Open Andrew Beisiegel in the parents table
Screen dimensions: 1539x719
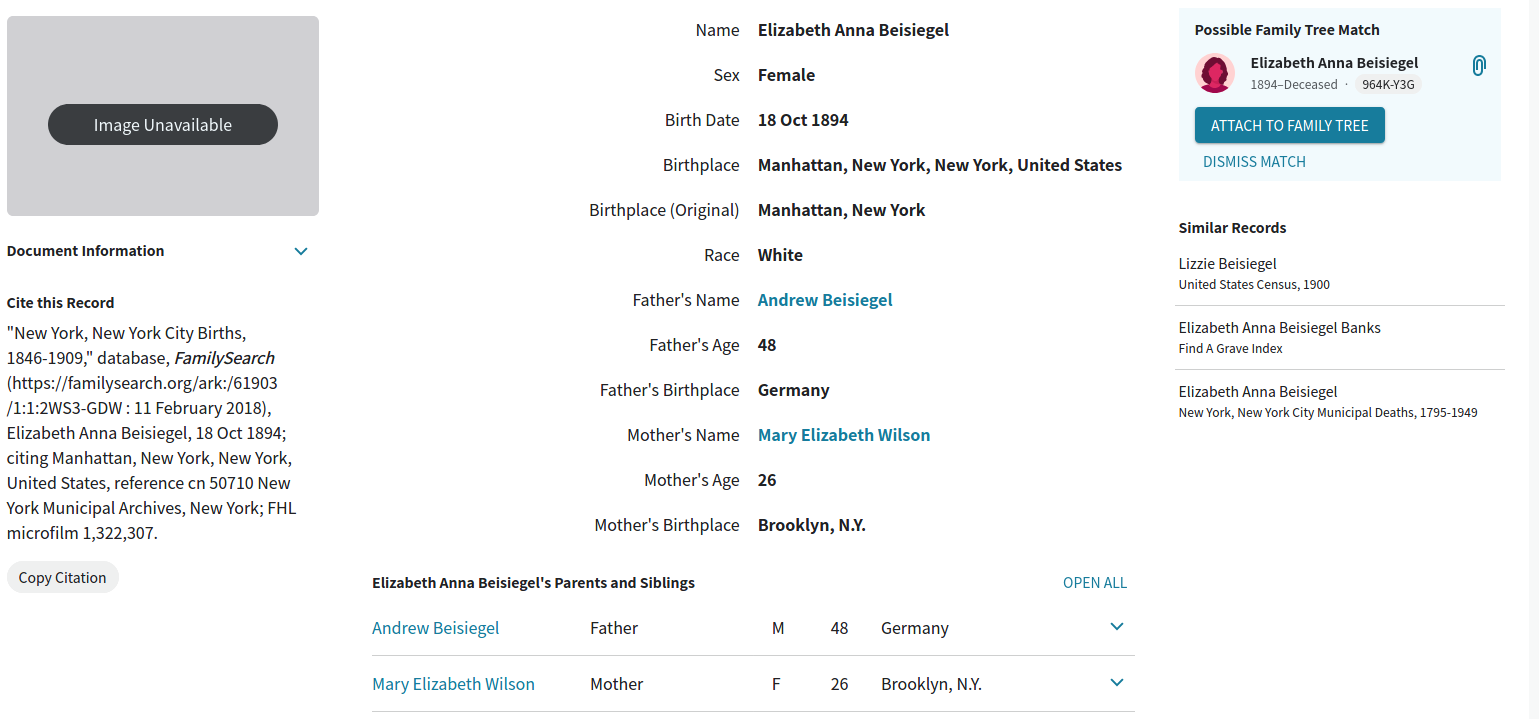click(x=435, y=628)
